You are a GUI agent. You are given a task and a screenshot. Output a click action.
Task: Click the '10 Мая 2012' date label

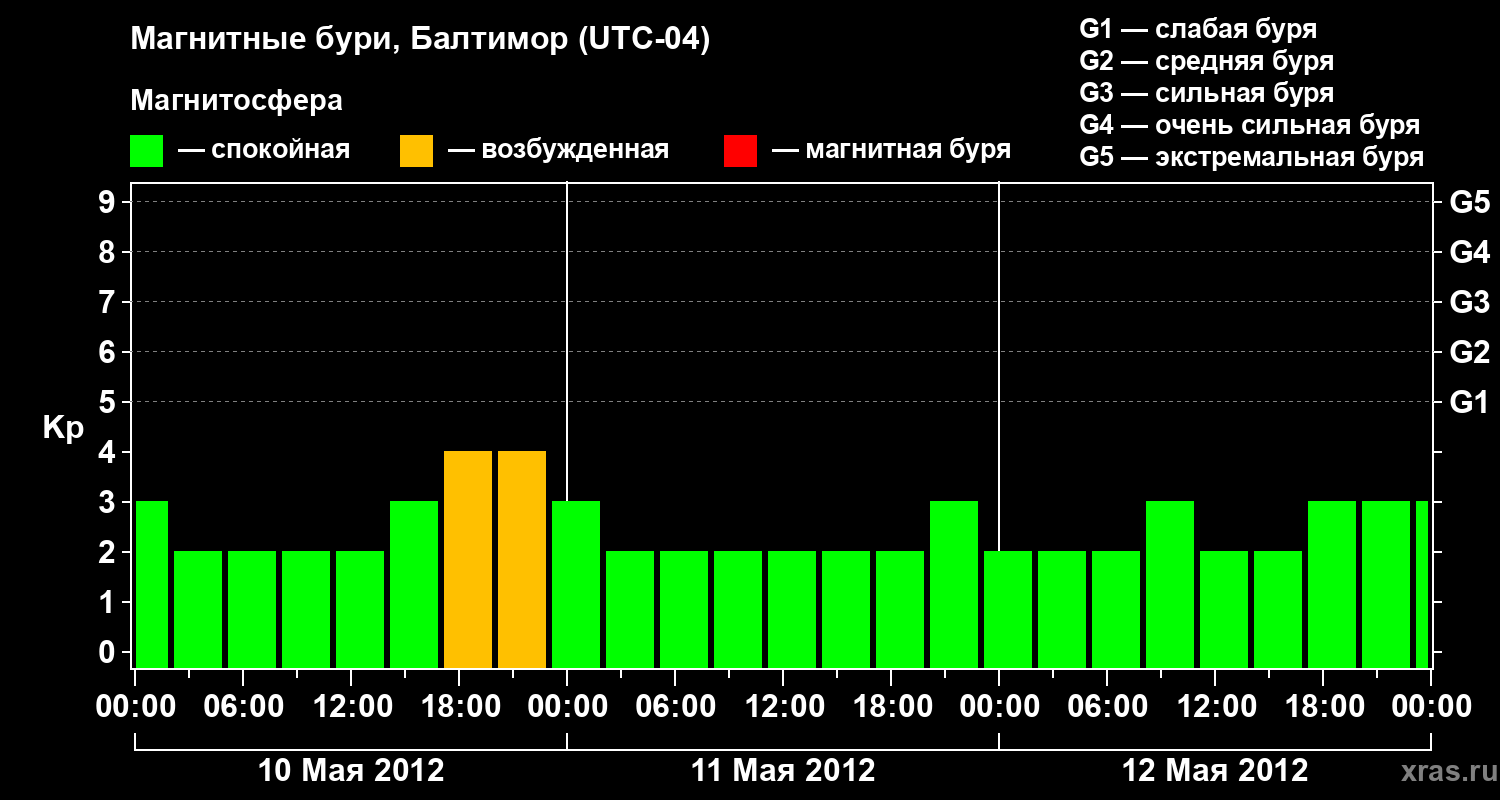(351, 771)
